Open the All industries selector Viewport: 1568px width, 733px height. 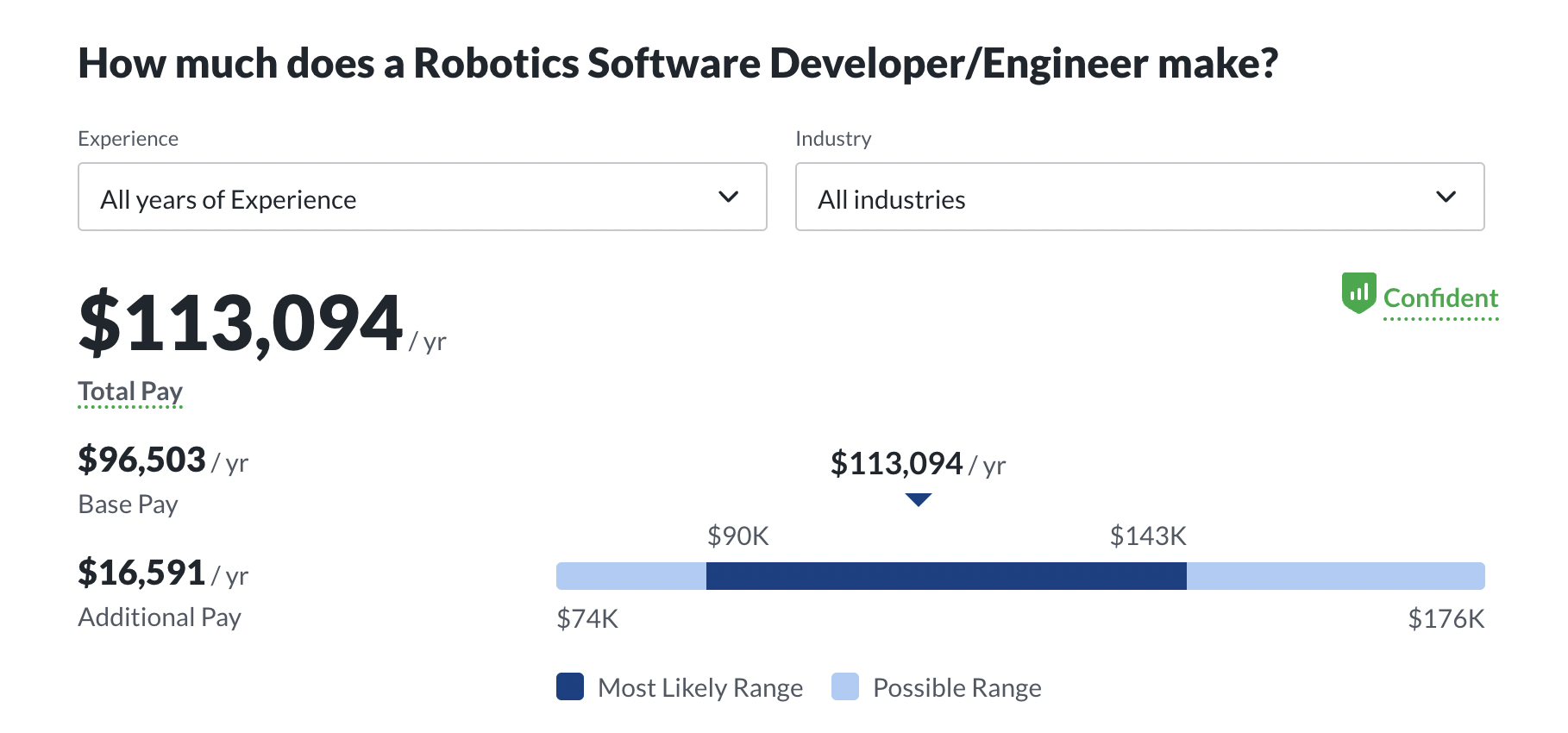tap(1138, 197)
